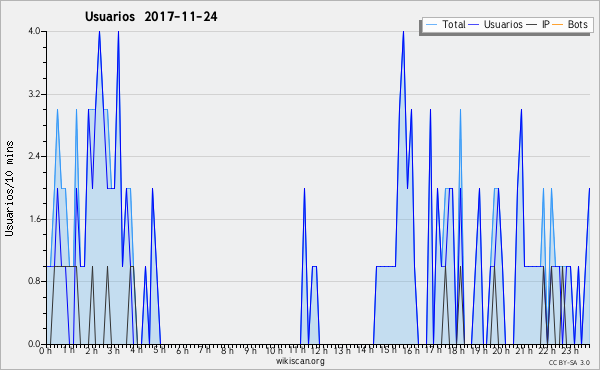The image size is (600, 370).
Task: Click the 3.0 peak at 21 h
Action: pyautogui.click(x=521, y=110)
